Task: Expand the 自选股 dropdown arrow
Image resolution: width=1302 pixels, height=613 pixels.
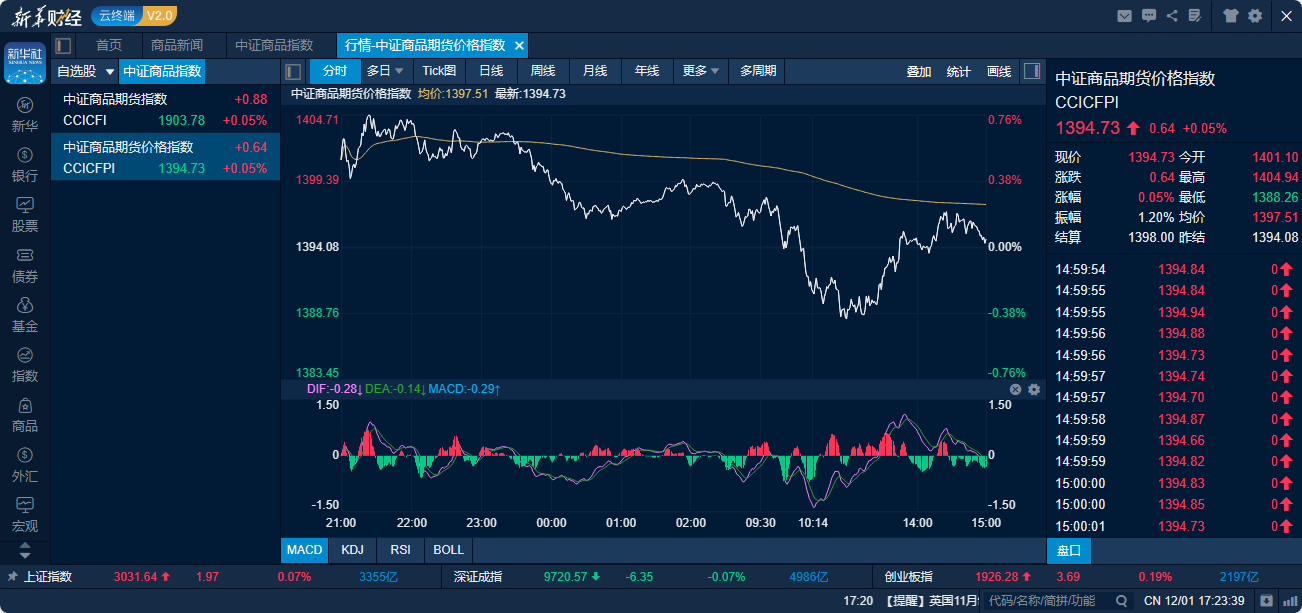Action: point(110,72)
